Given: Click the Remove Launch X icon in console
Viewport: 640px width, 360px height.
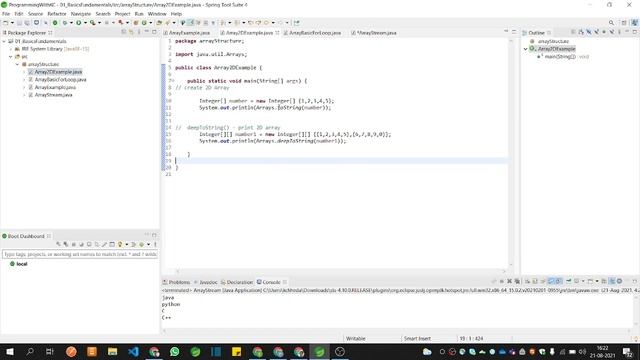Looking at the screenshot, I should coord(509,281).
